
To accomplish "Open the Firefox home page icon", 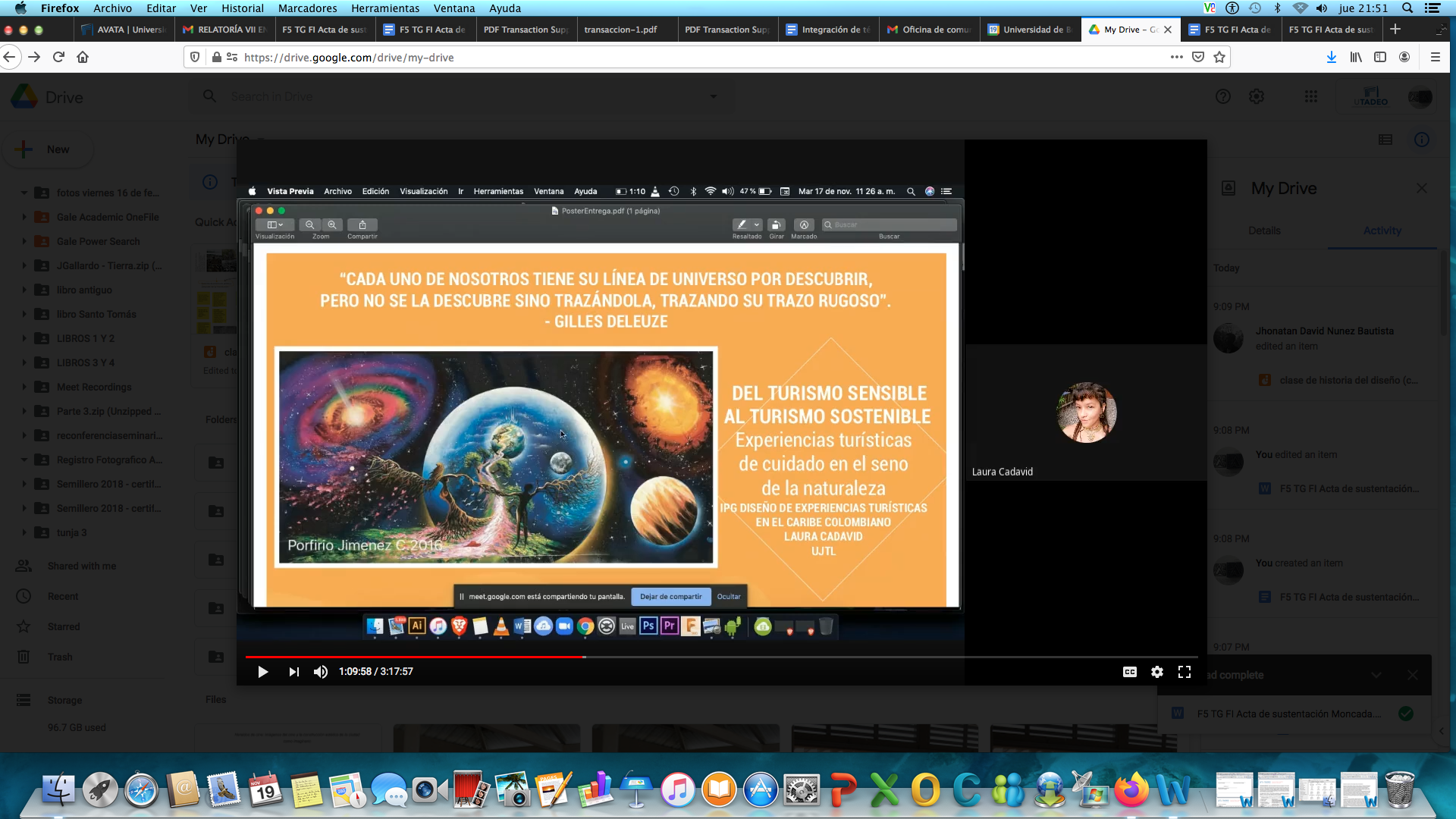I will 83,57.
